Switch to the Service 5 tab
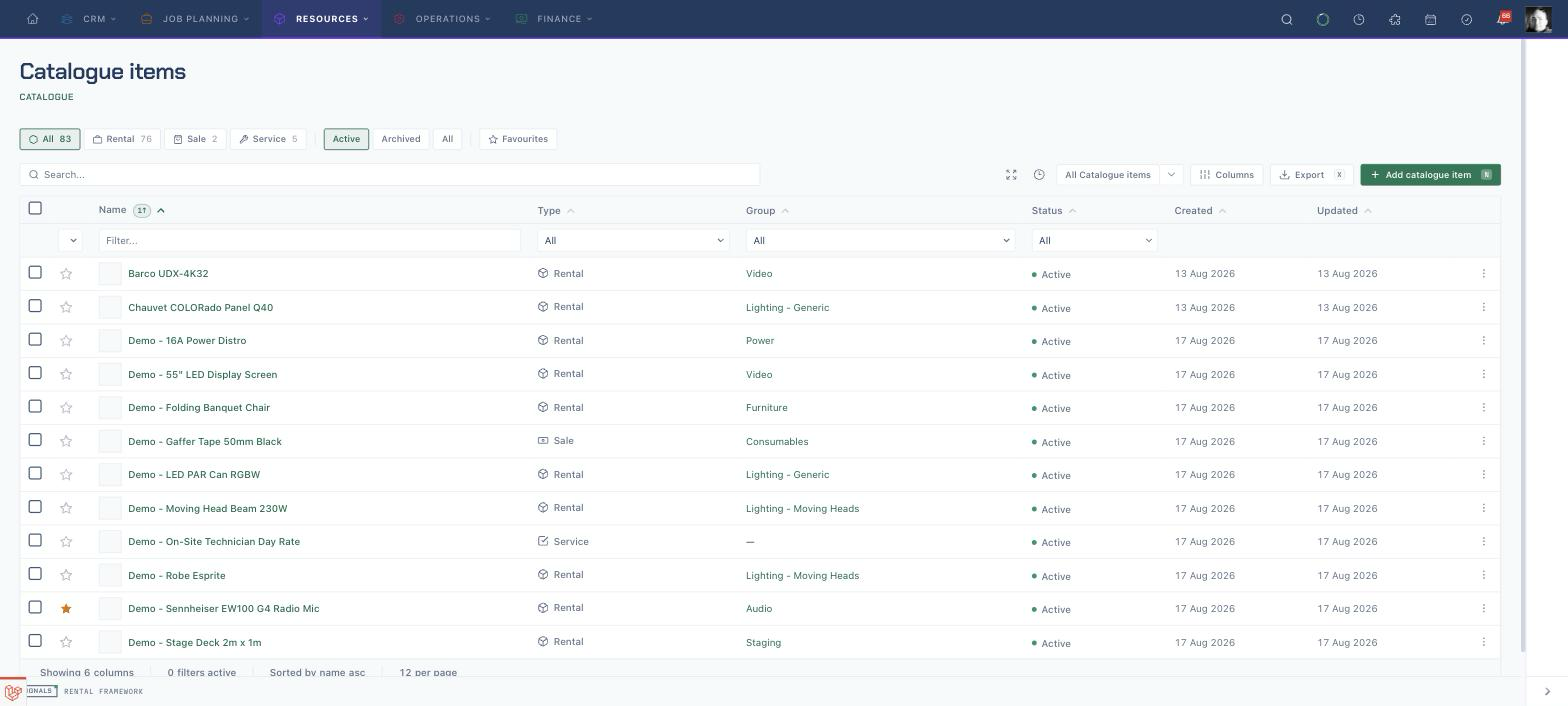This screenshot has height=706, width=1568. tap(268, 139)
